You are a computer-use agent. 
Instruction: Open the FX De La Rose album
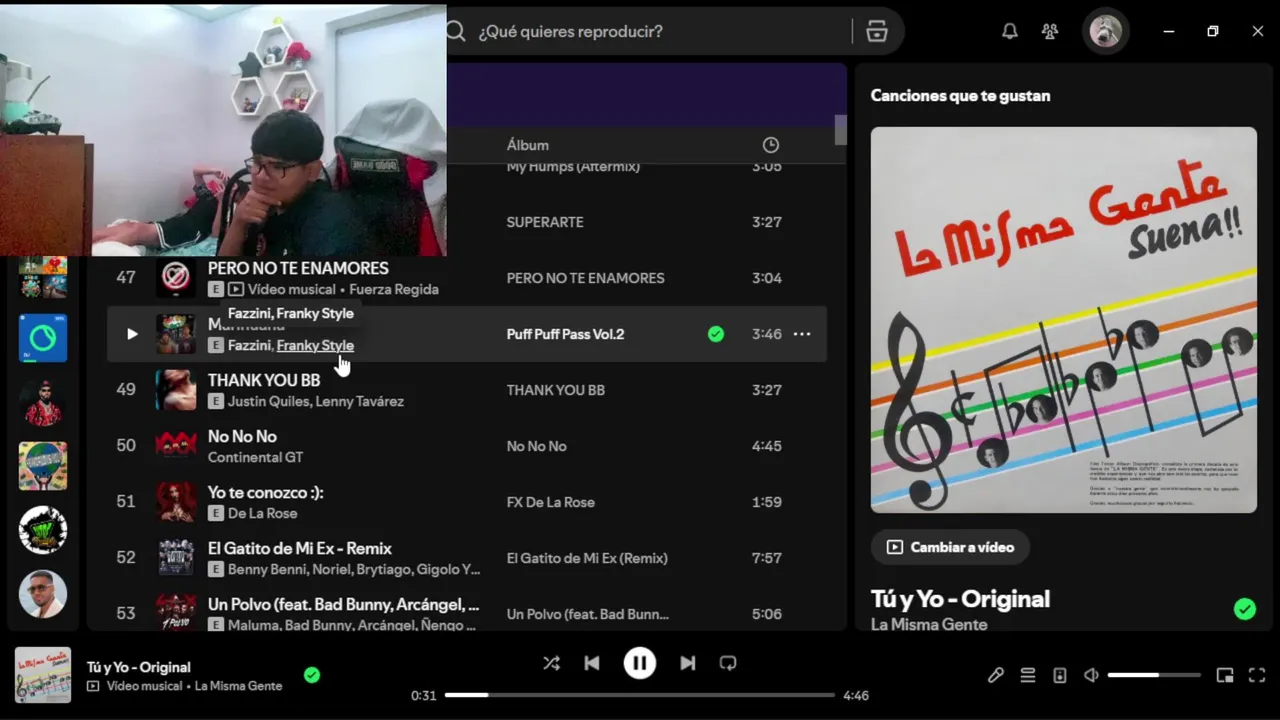(551, 502)
